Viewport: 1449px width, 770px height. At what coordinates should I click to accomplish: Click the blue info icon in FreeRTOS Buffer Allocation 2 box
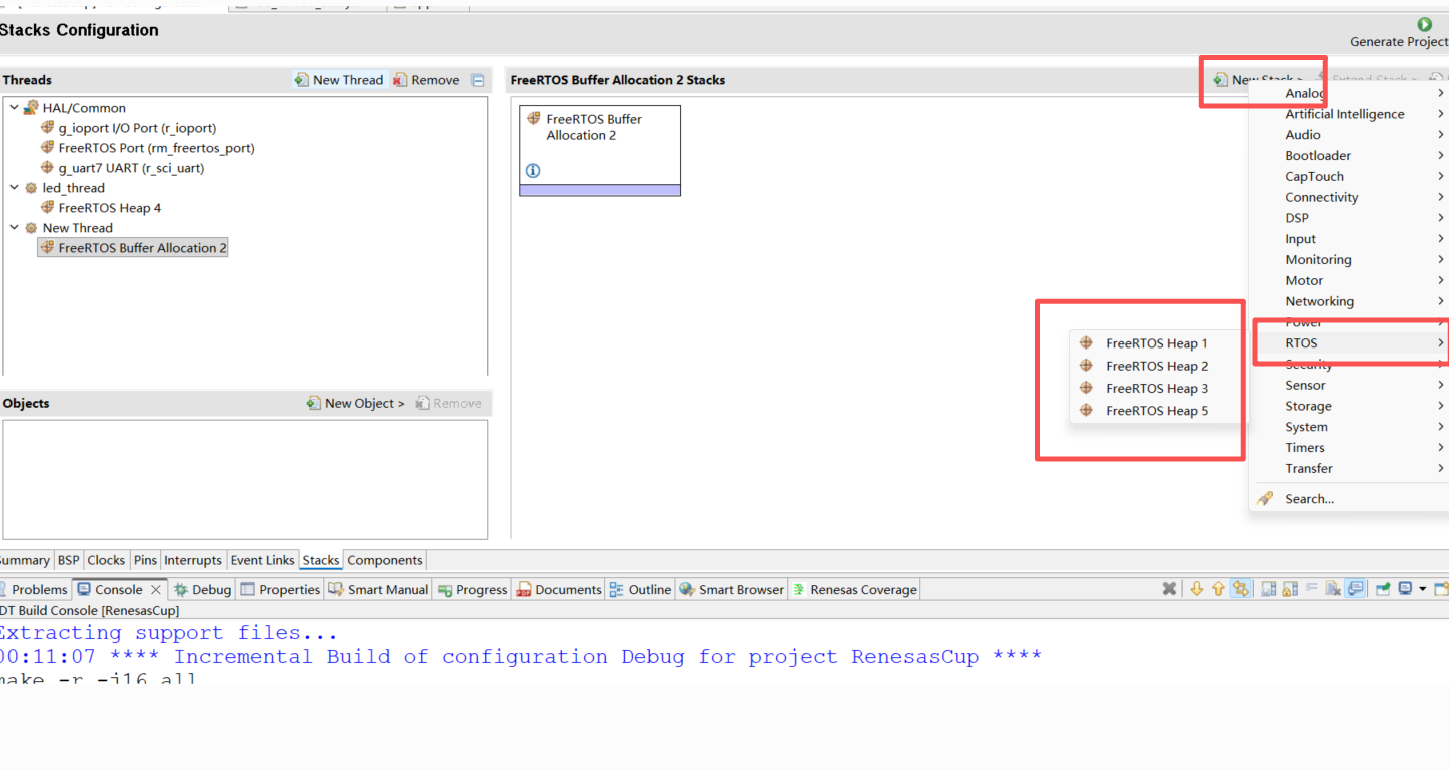coord(533,171)
